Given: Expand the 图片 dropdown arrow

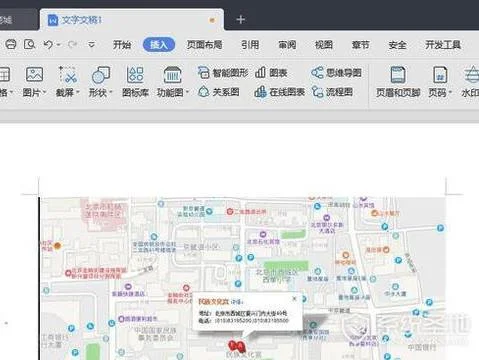Looking at the screenshot, I should (x=44, y=92).
